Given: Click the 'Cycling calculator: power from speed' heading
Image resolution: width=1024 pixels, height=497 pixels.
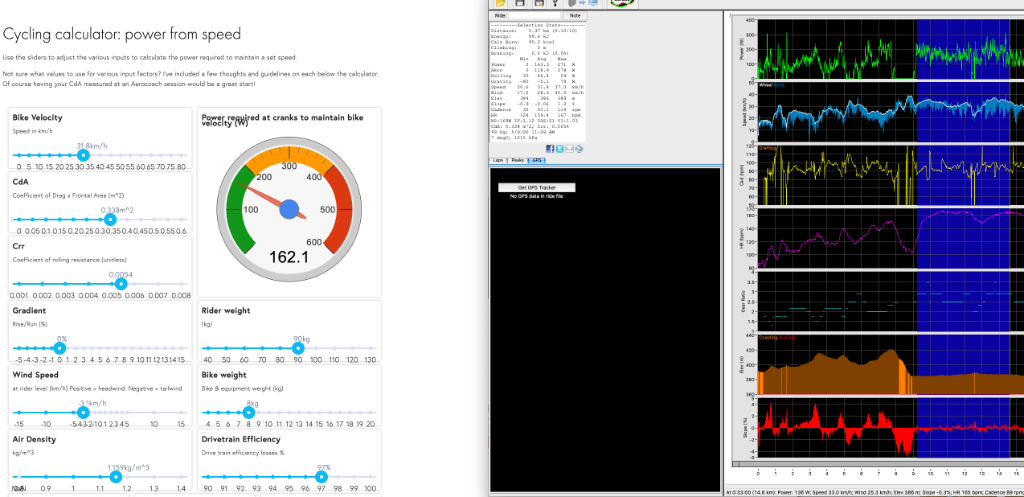Looking at the screenshot, I should pyautogui.click(x=121, y=33).
